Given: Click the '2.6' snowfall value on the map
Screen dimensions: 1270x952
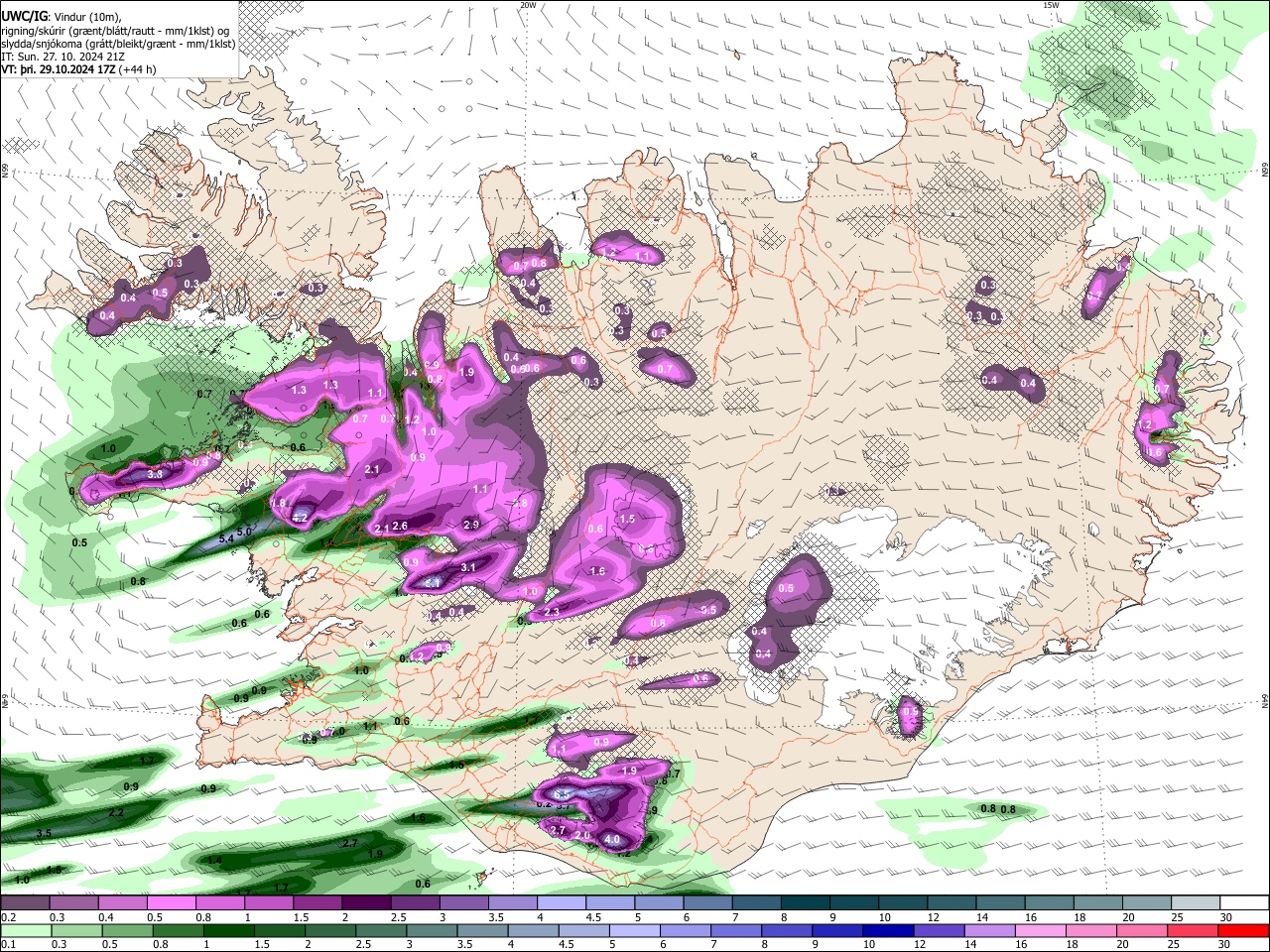Looking at the screenshot, I should pyautogui.click(x=401, y=526).
